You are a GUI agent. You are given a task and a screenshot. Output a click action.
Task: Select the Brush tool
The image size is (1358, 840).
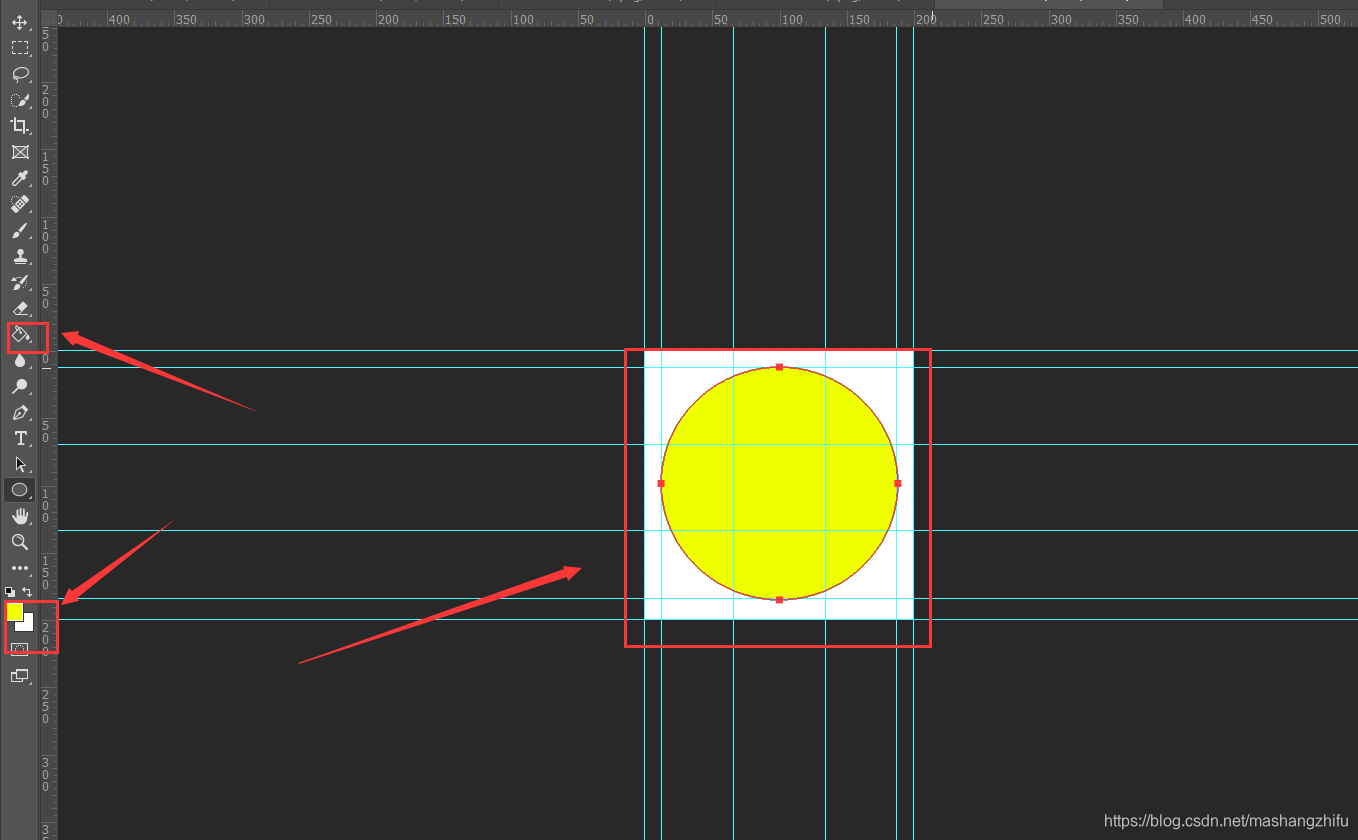click(x=19, y=230)
